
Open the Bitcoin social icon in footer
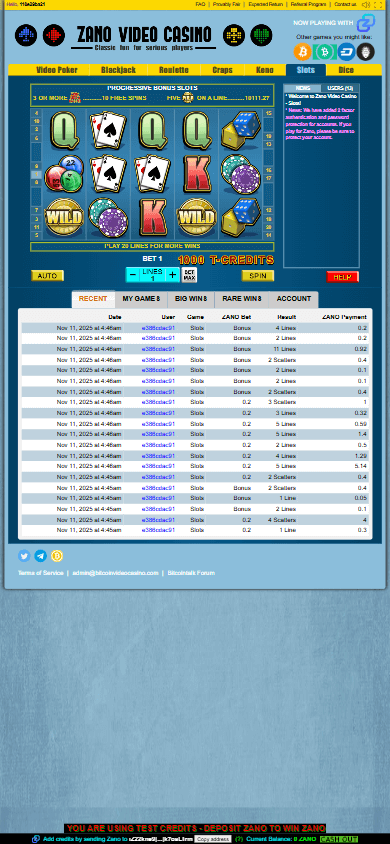56,556
